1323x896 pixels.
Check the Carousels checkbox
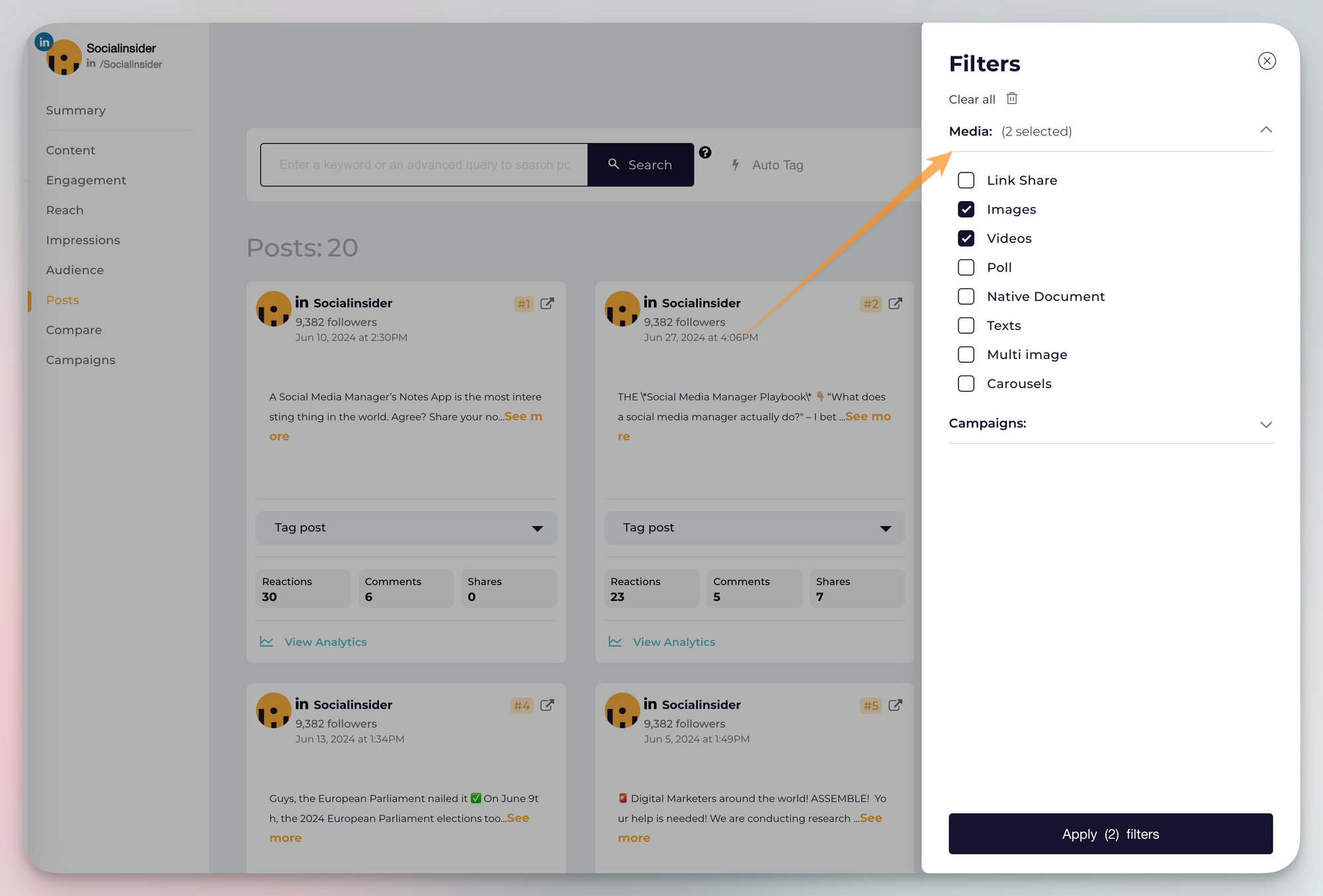click(x=966, y=384)
